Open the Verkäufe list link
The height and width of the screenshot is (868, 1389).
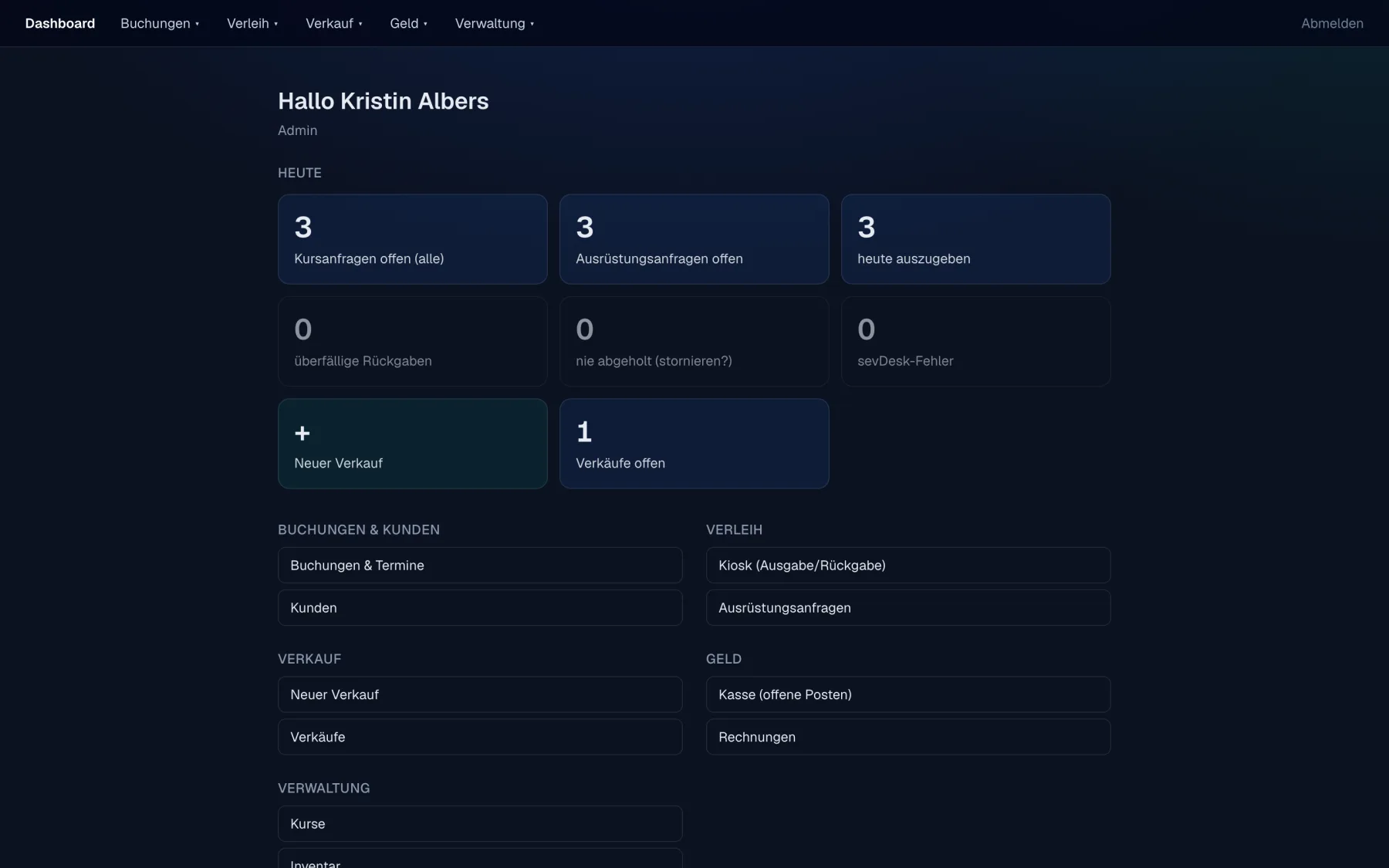point(480,737)
